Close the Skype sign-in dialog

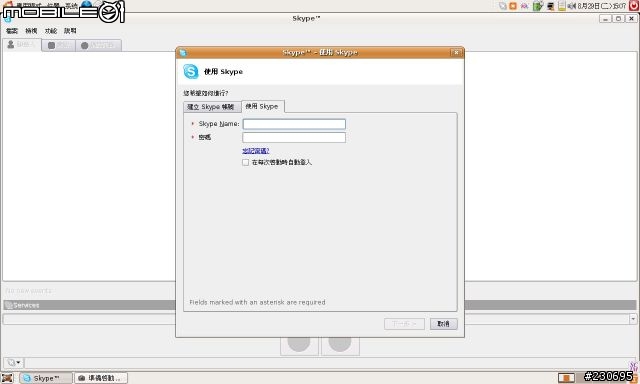pos(456,52)
